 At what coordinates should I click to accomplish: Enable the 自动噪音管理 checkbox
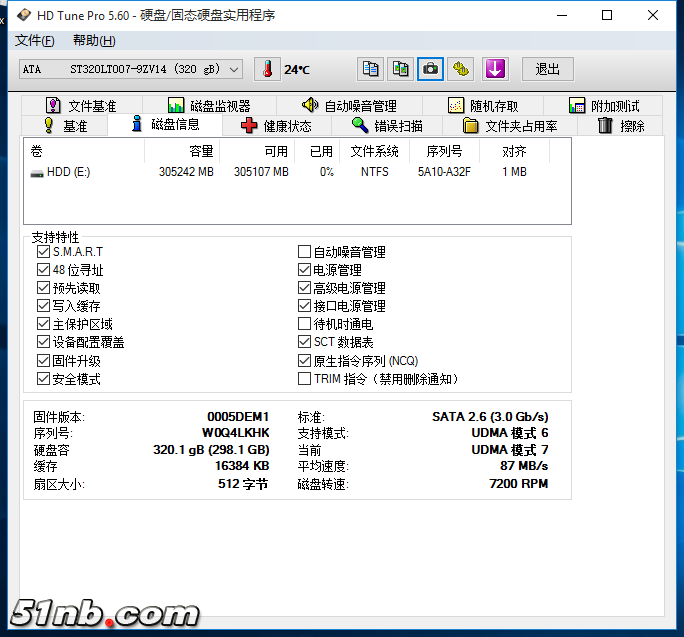(304, 252)
